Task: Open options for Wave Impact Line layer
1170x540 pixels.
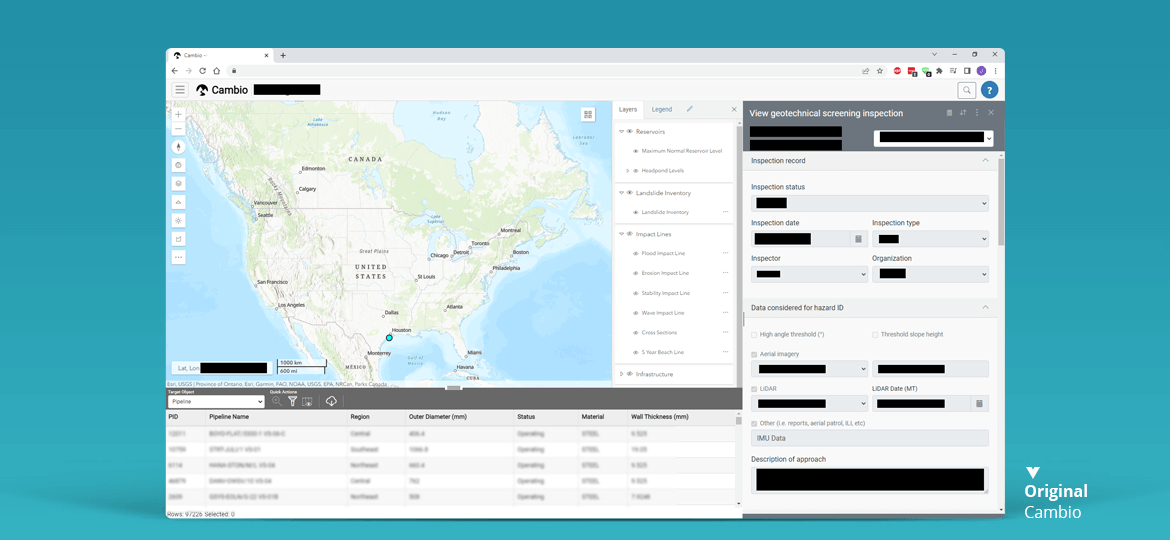Action: point(726,313)
